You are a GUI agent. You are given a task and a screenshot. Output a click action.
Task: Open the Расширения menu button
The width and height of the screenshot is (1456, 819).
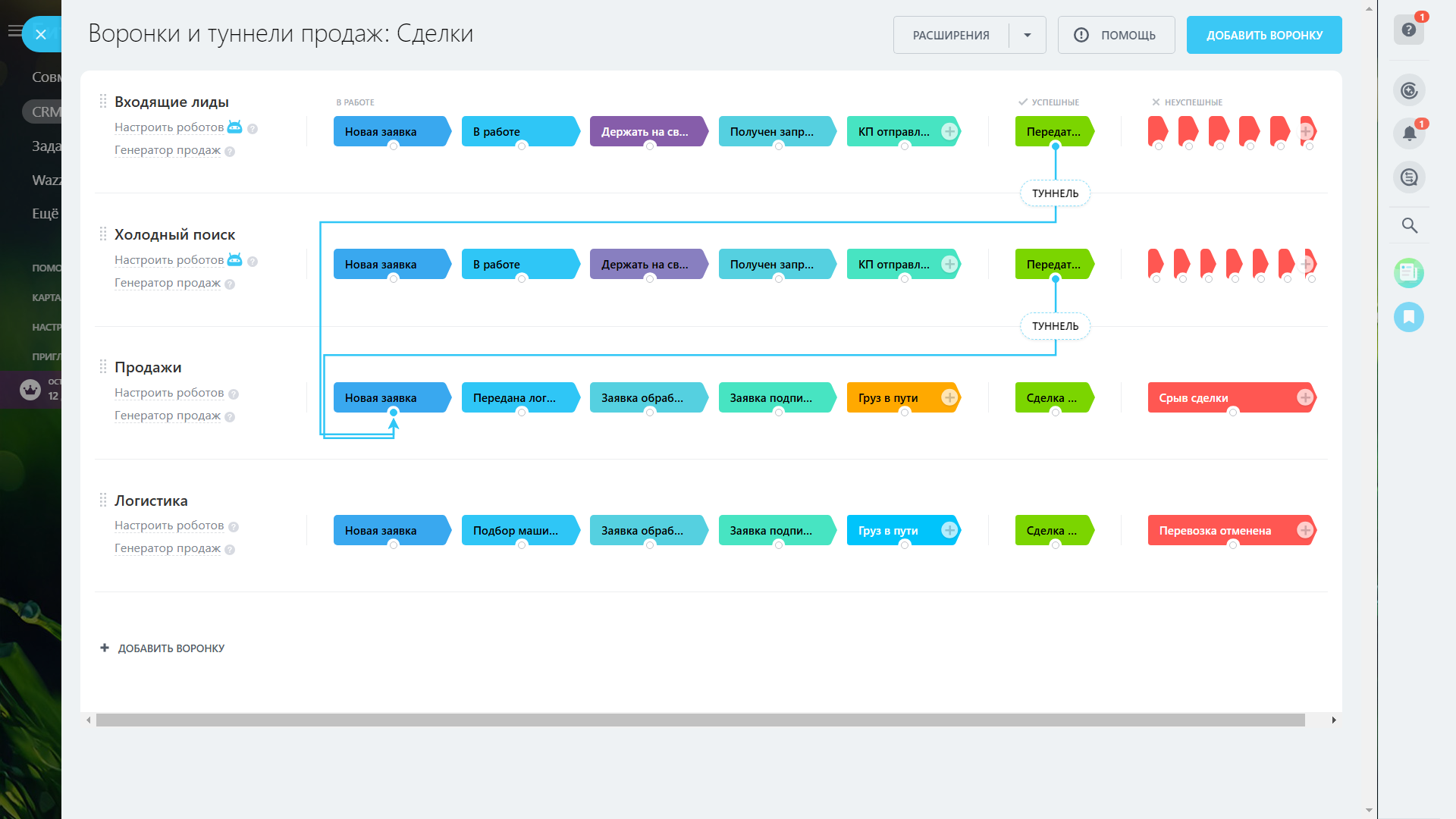pos(951,35)
